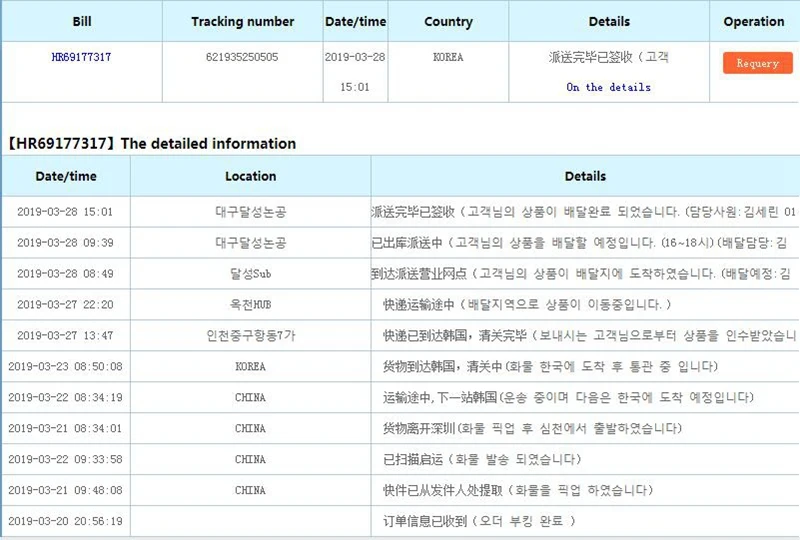Click the Requery button
This screenshot has width=800, height=540.
[x=758, y=63]
